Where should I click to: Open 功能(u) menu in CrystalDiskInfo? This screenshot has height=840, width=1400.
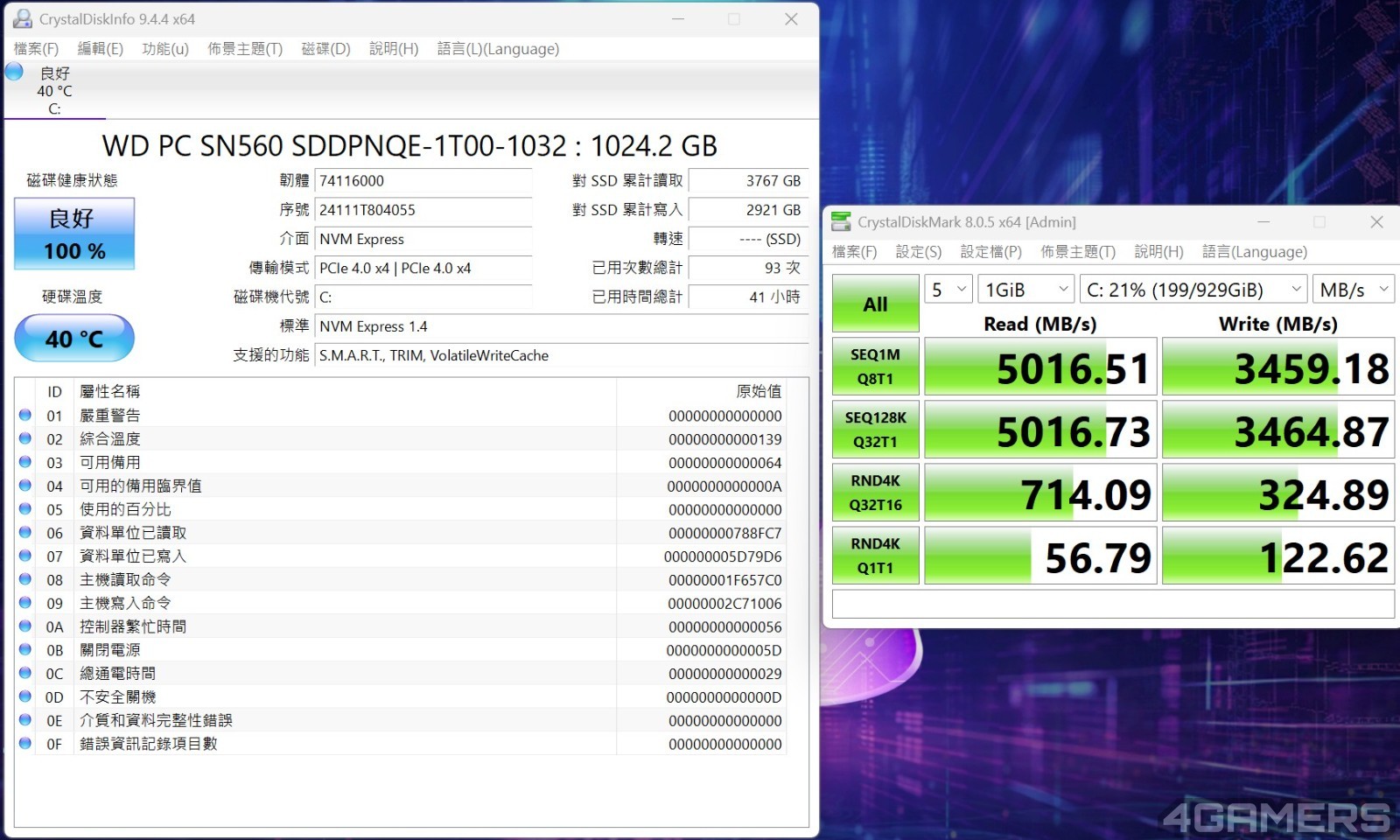point(165,49)
